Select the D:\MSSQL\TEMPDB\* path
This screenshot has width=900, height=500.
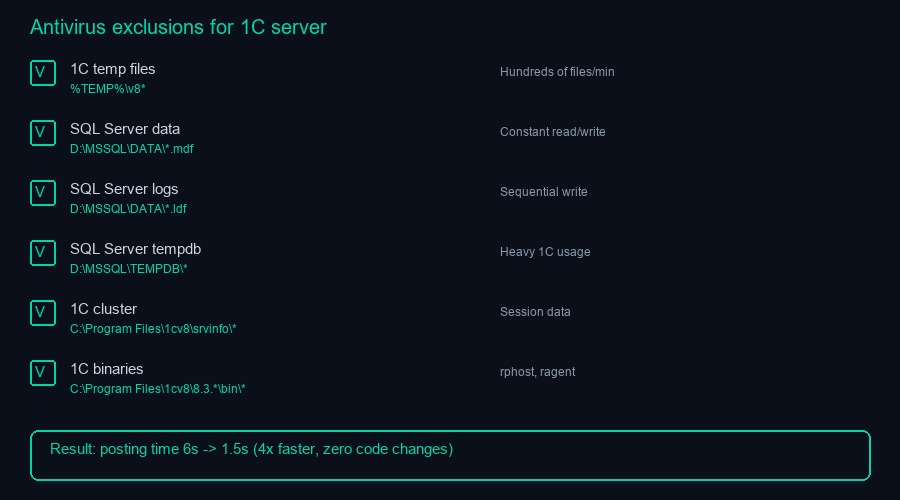[128, 269]
